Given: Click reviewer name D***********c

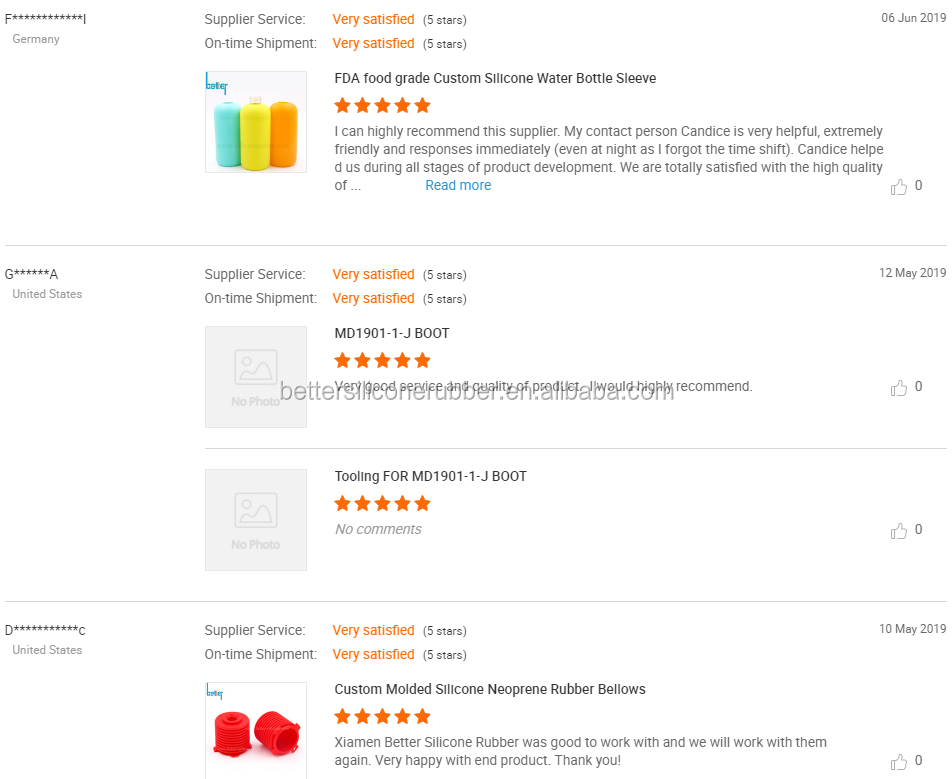Looking at the screenshot, I should 45,630.
